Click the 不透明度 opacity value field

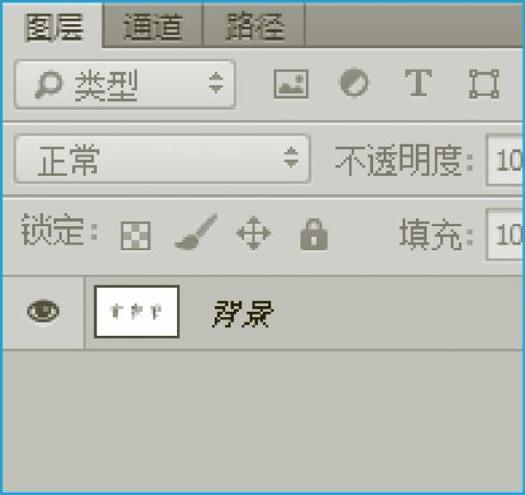(505, 160)
